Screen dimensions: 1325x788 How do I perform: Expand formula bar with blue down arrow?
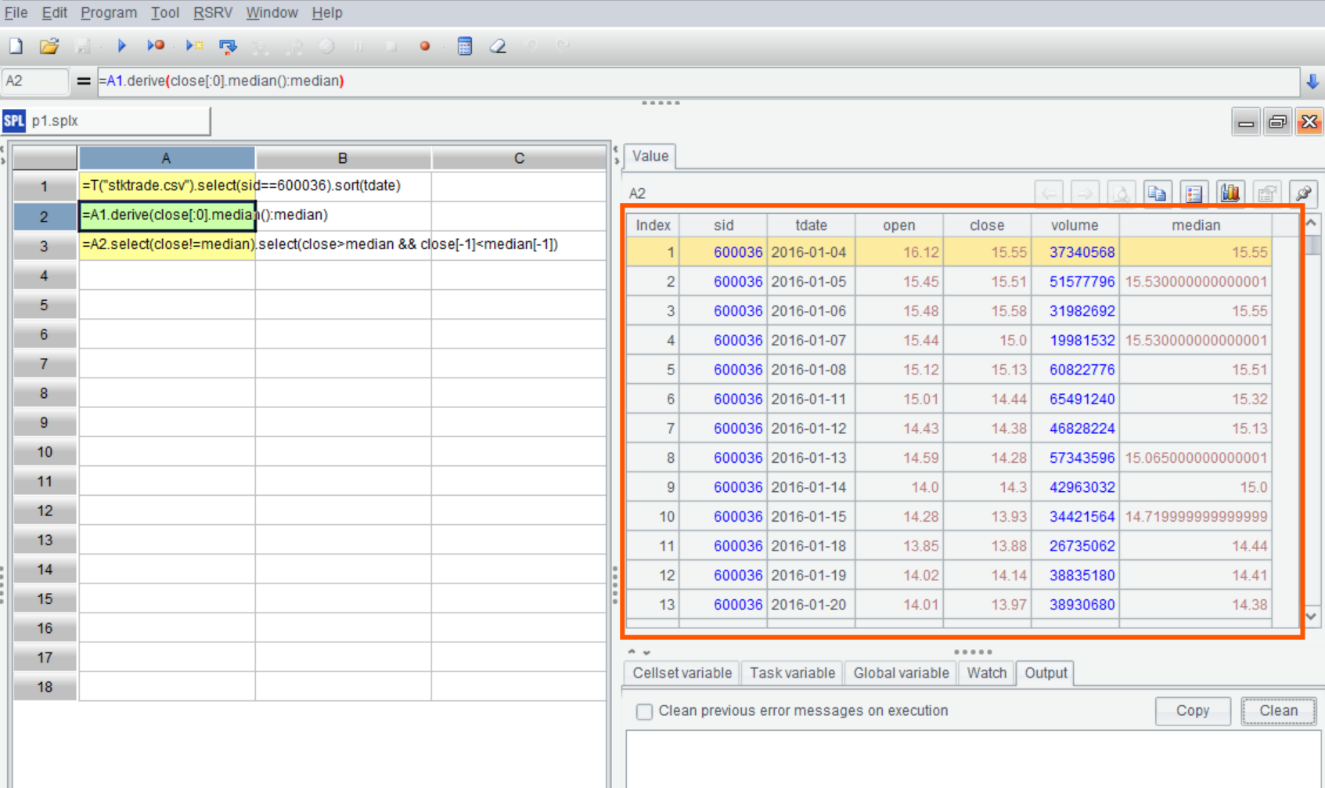point(1312,81)
